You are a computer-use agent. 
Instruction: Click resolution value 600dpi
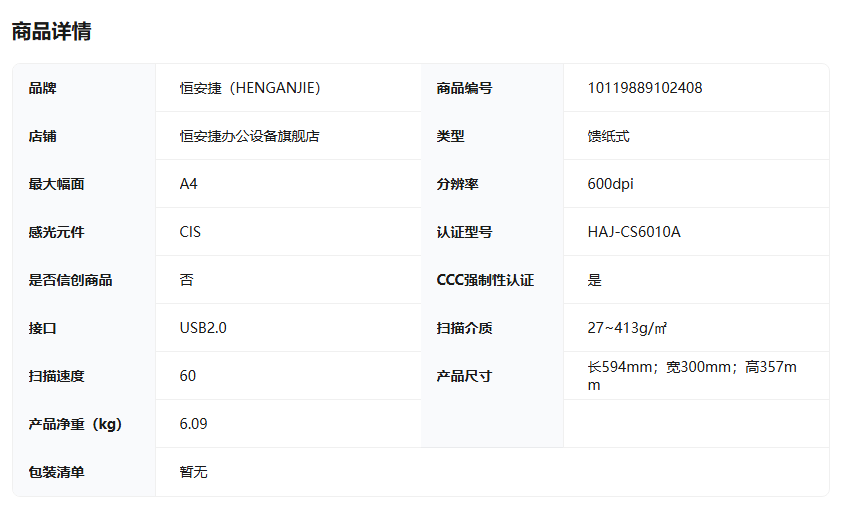[x=610, y=184]
